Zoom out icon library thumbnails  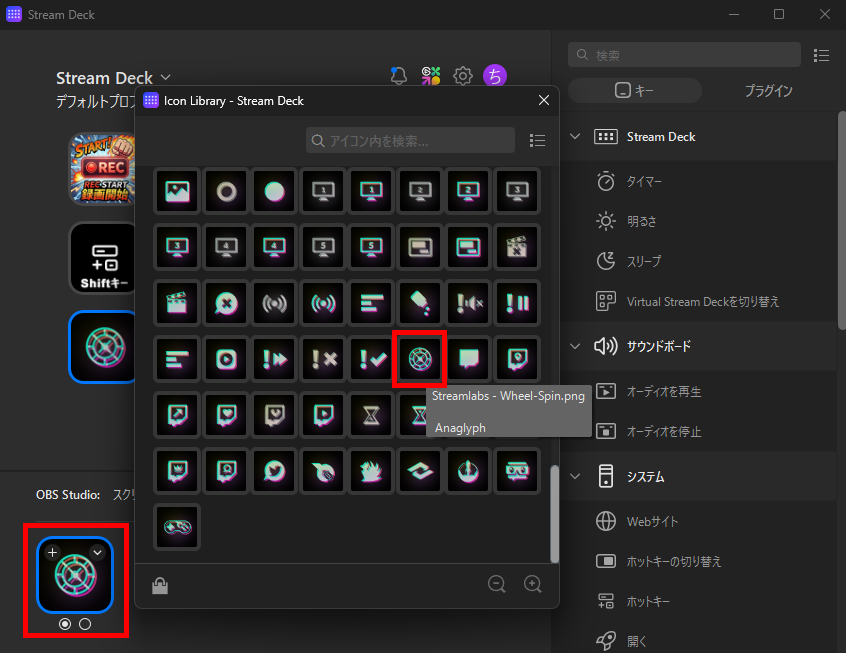pos(496,584)
